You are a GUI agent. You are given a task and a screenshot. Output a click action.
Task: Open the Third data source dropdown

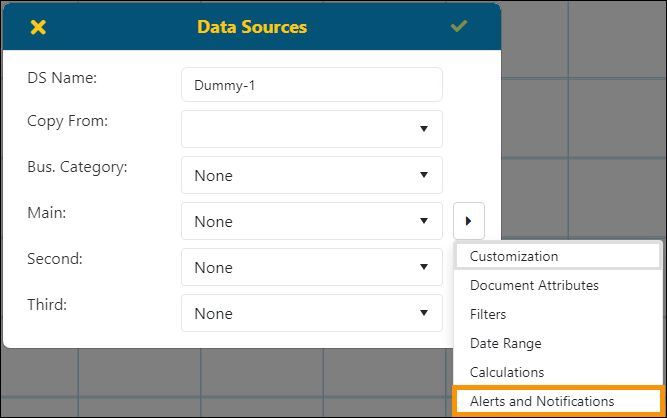[x=311, y=313]
